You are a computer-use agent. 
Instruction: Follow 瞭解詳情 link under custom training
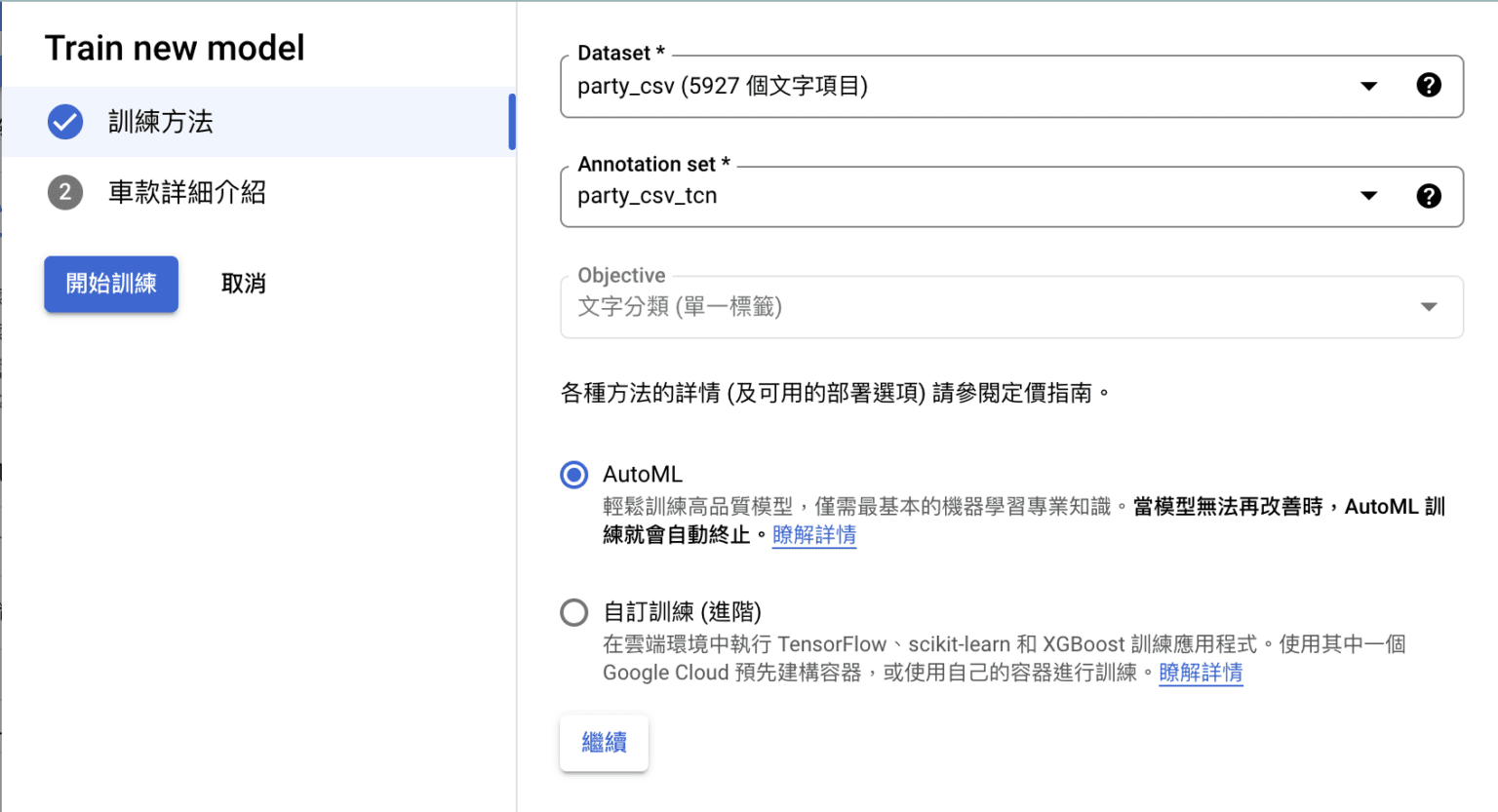1201,673
